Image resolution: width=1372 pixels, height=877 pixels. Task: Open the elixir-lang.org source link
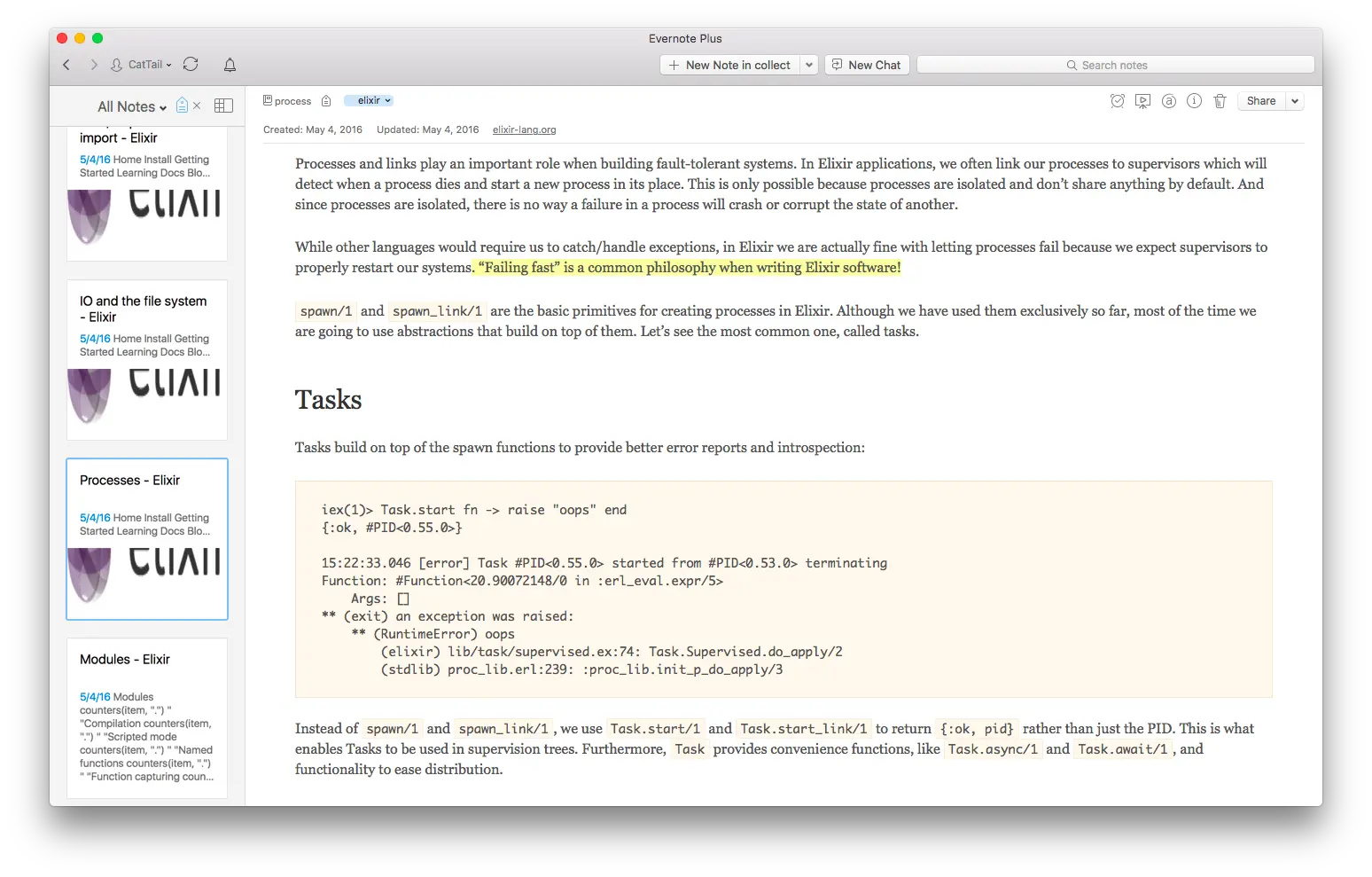coord(525,129)
